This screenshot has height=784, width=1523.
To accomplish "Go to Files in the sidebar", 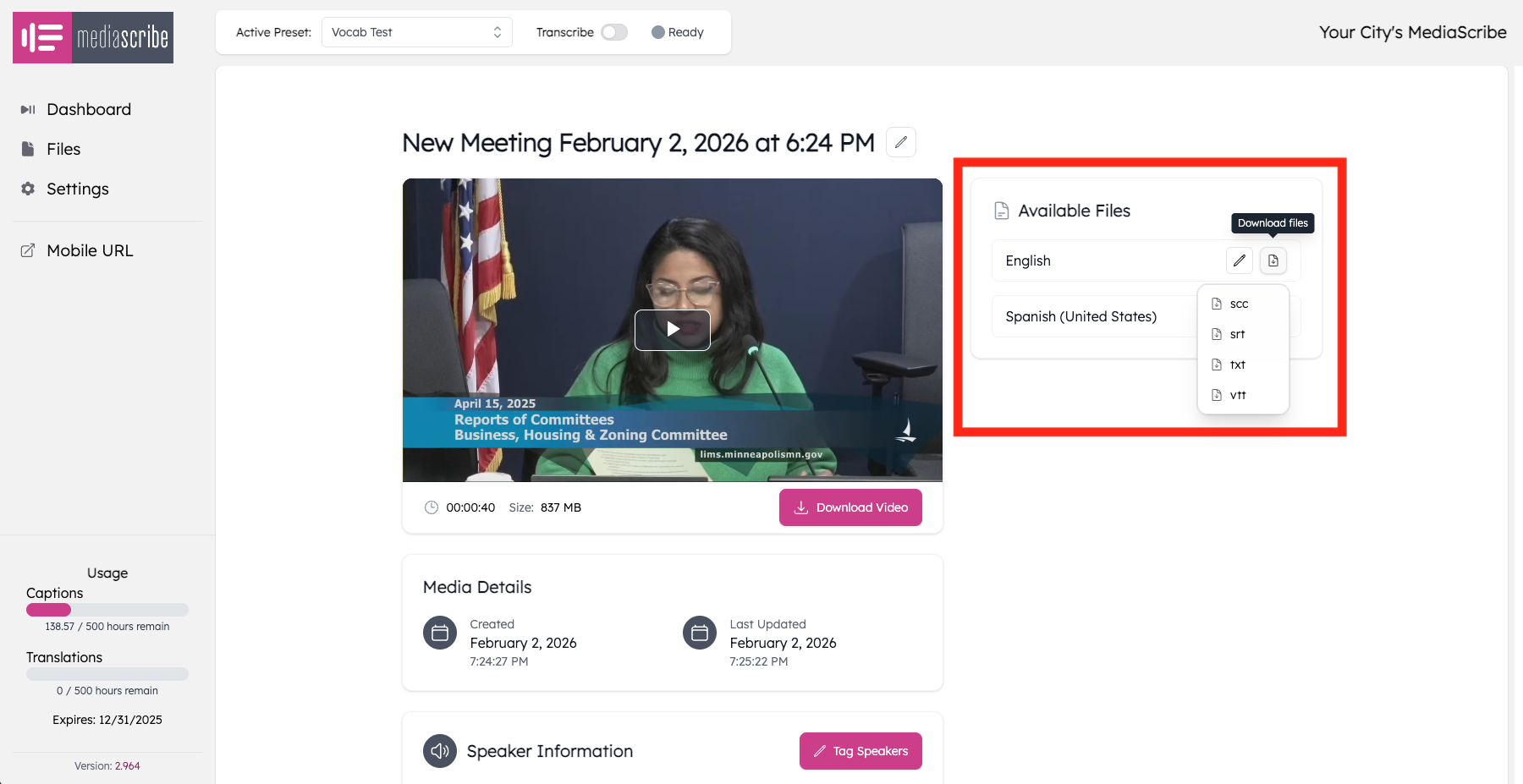I will click(x=63, y=149).
